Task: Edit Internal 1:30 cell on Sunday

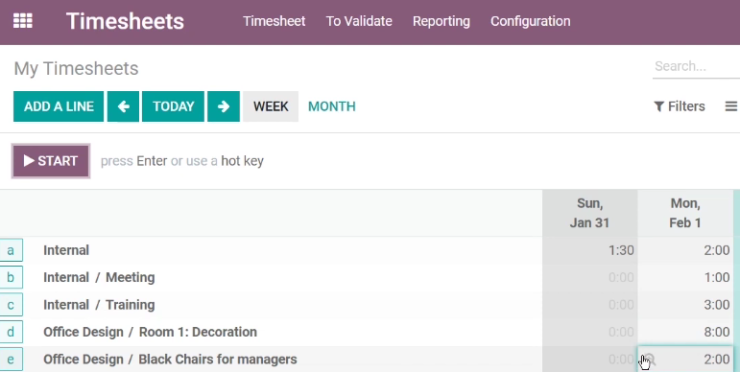Action: pos(590,250)
